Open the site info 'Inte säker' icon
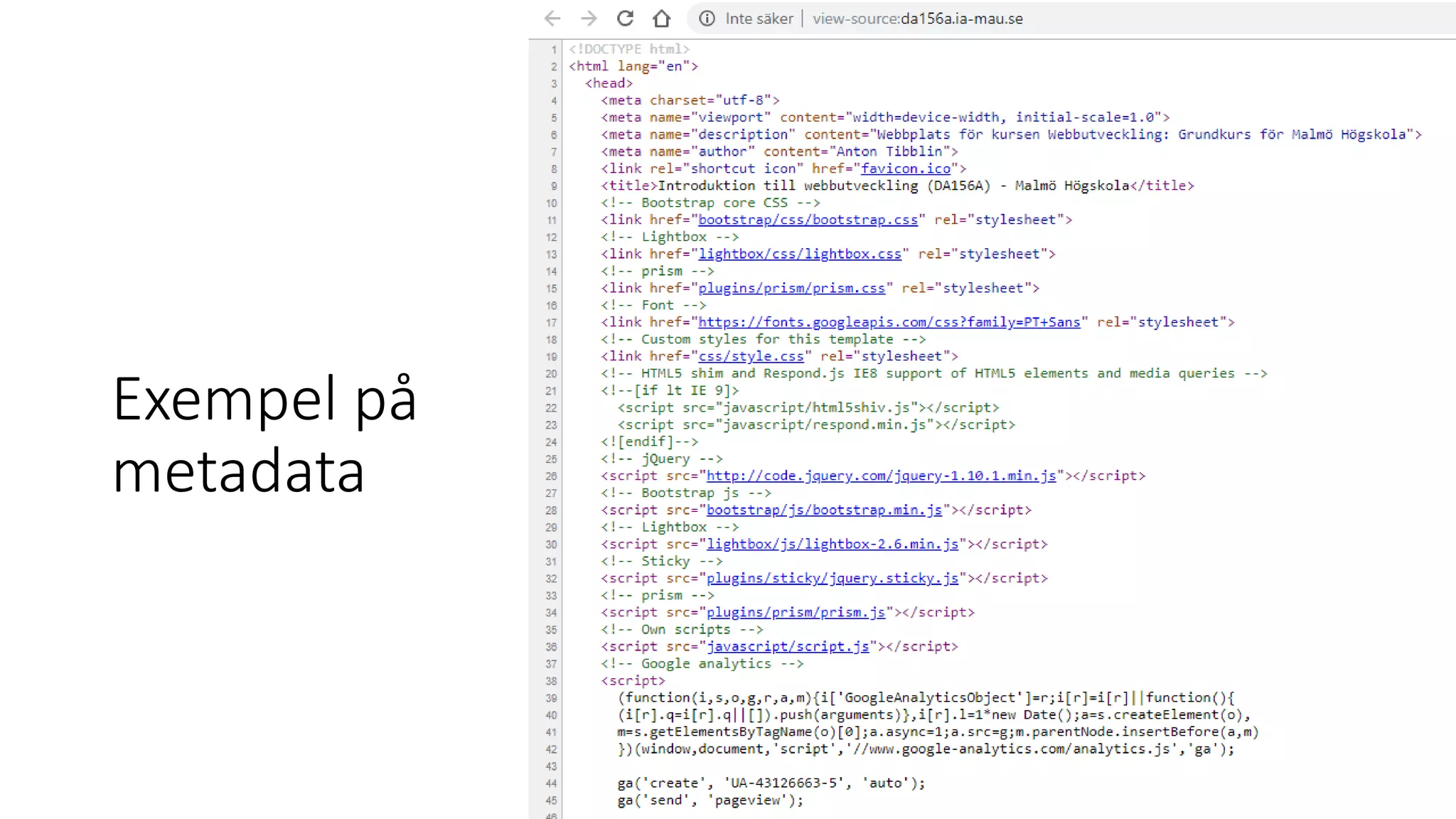Image resolution: width=1456 pixels, height=819 pixels. pos(707,18)
